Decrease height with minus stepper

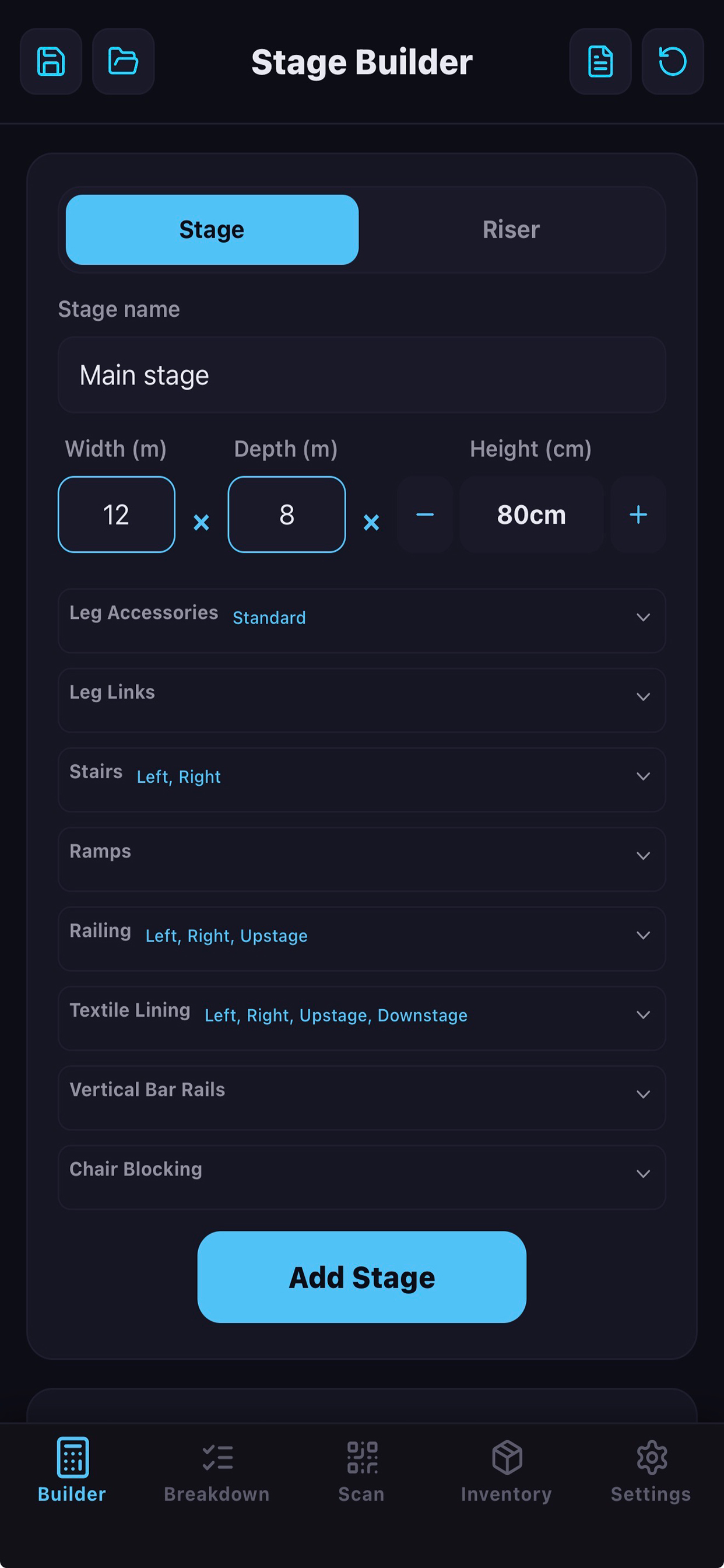[x=425, y=514]
